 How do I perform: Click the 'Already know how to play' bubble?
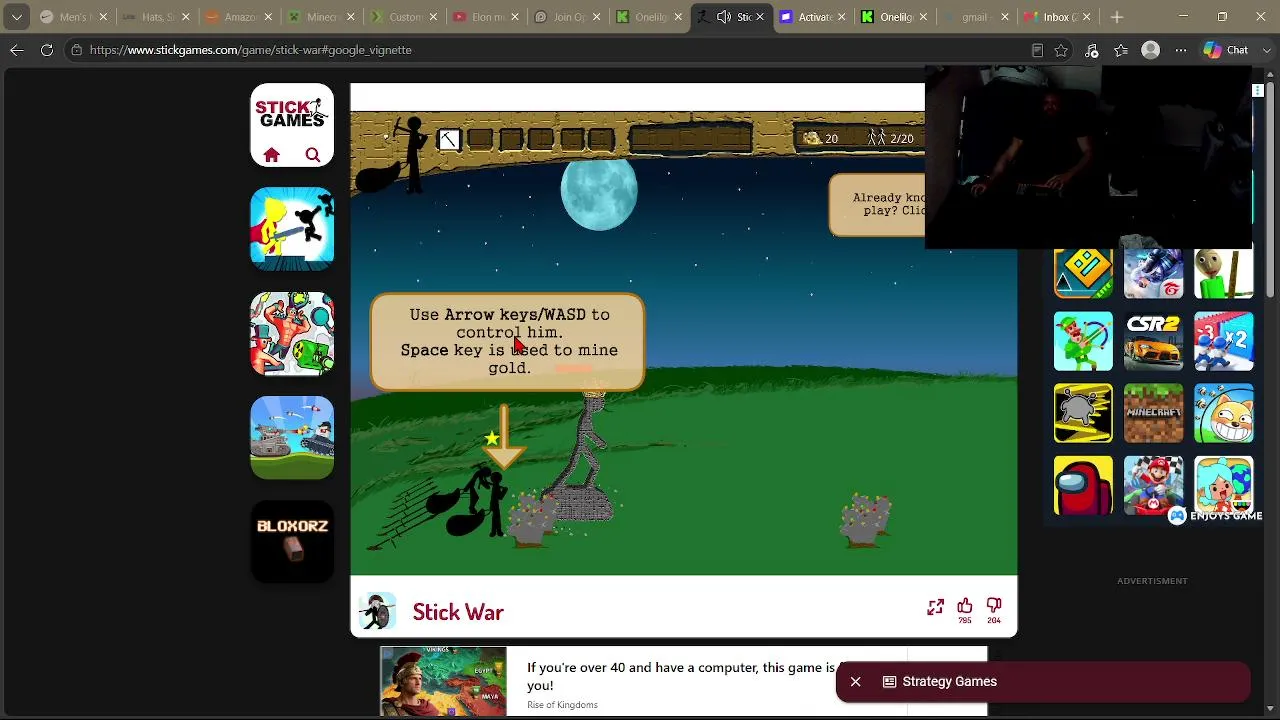click(878, 205)
